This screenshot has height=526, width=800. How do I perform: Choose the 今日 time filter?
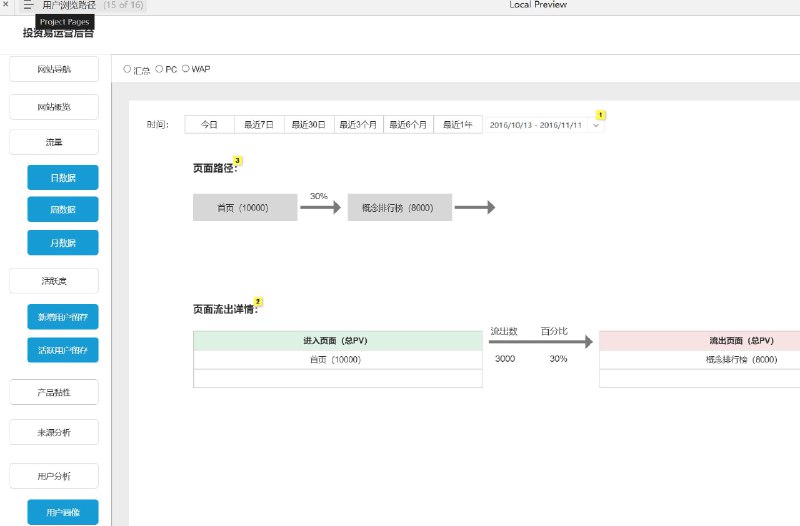pyautogui.click(x=209, y=124)
